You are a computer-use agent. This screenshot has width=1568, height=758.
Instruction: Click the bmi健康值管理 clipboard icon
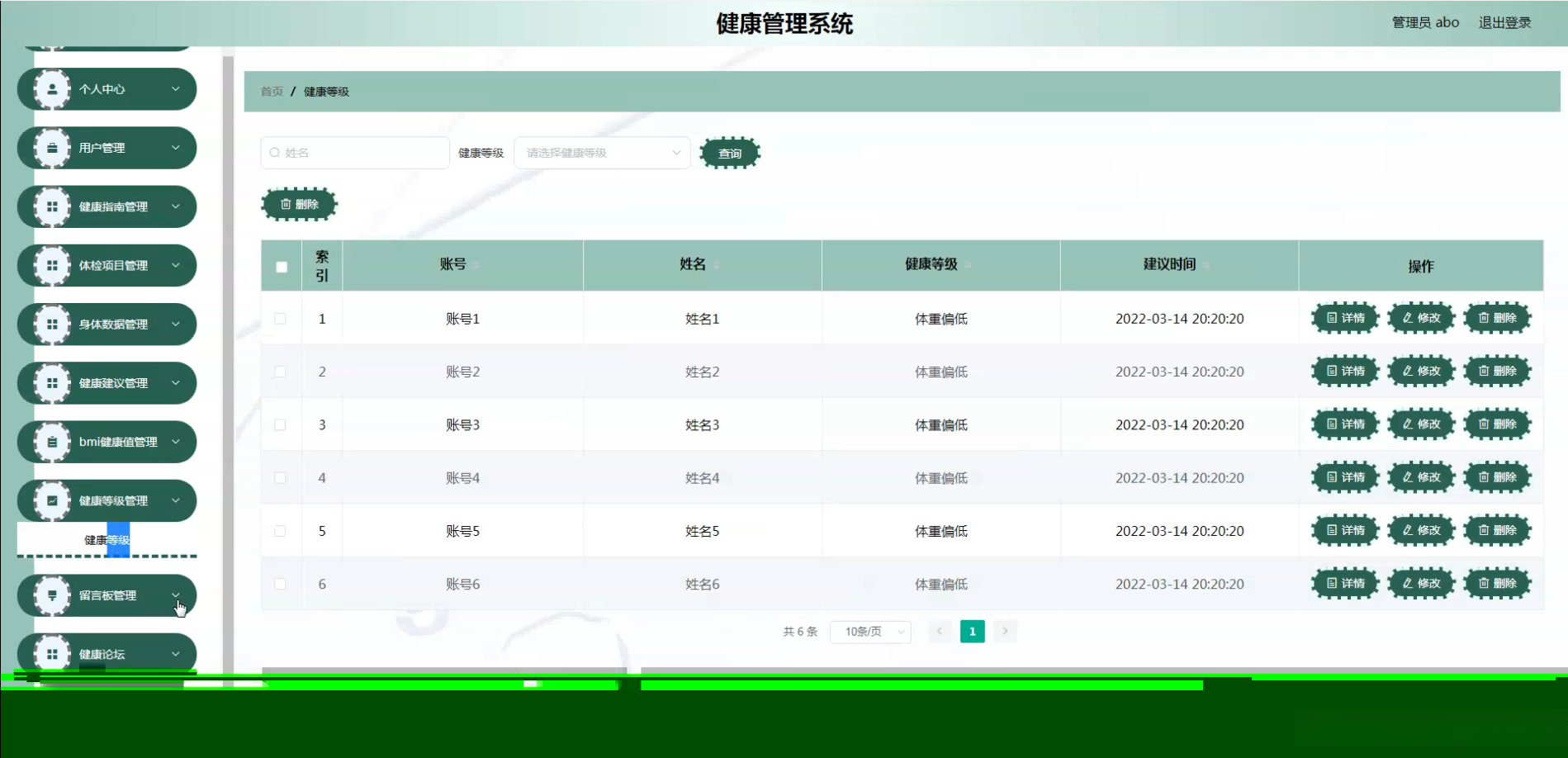click(x=52, y=442)
